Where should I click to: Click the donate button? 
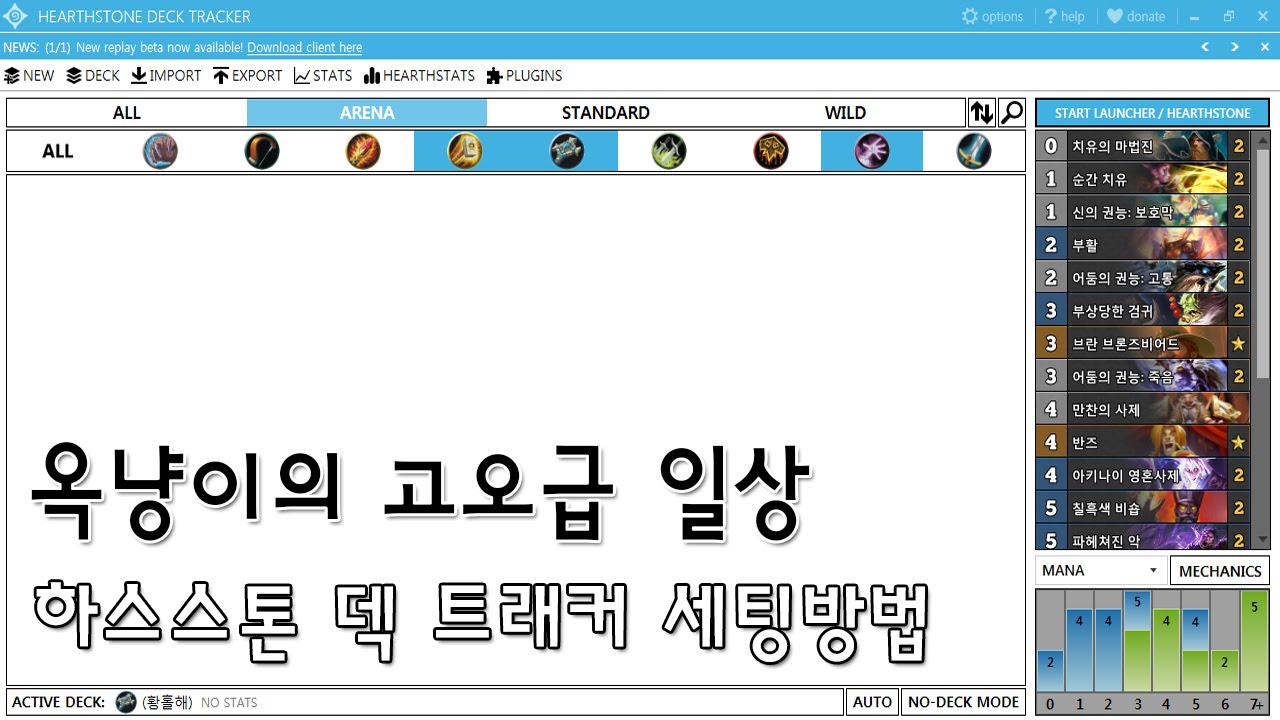click(1136, 16)
